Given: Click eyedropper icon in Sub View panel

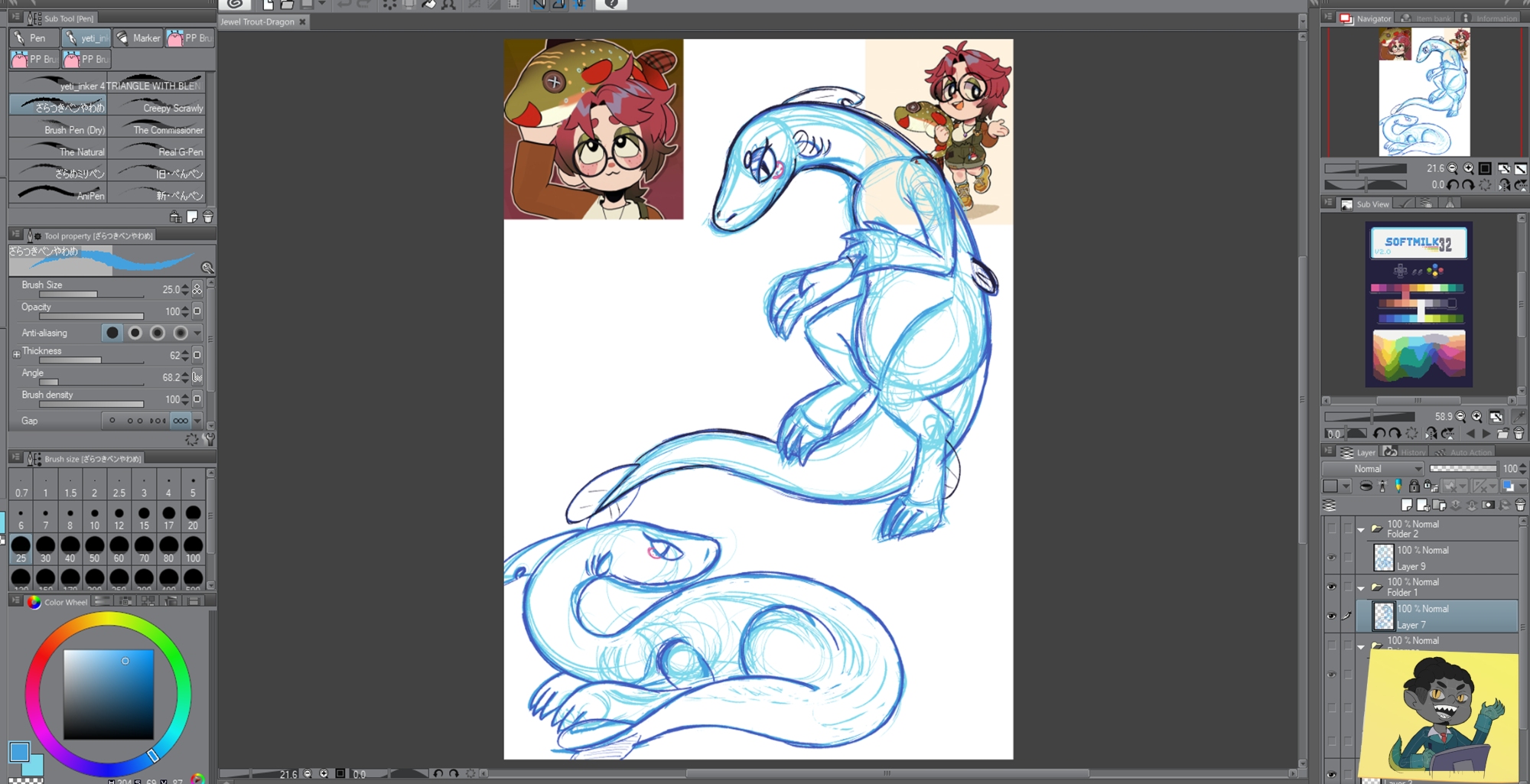Looking at the screenshot, I should coord(1519,417).
